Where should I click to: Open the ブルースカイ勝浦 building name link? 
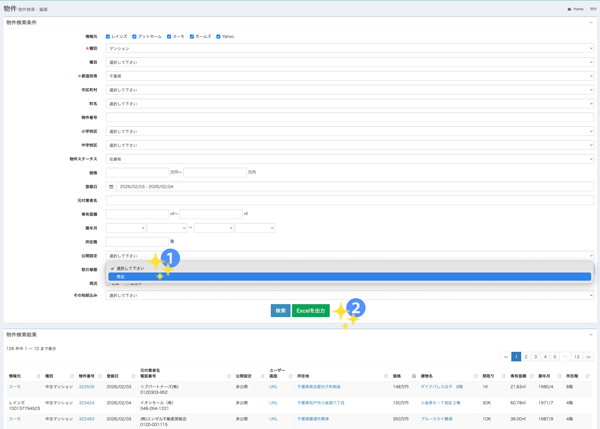click(x=437, y=419)
